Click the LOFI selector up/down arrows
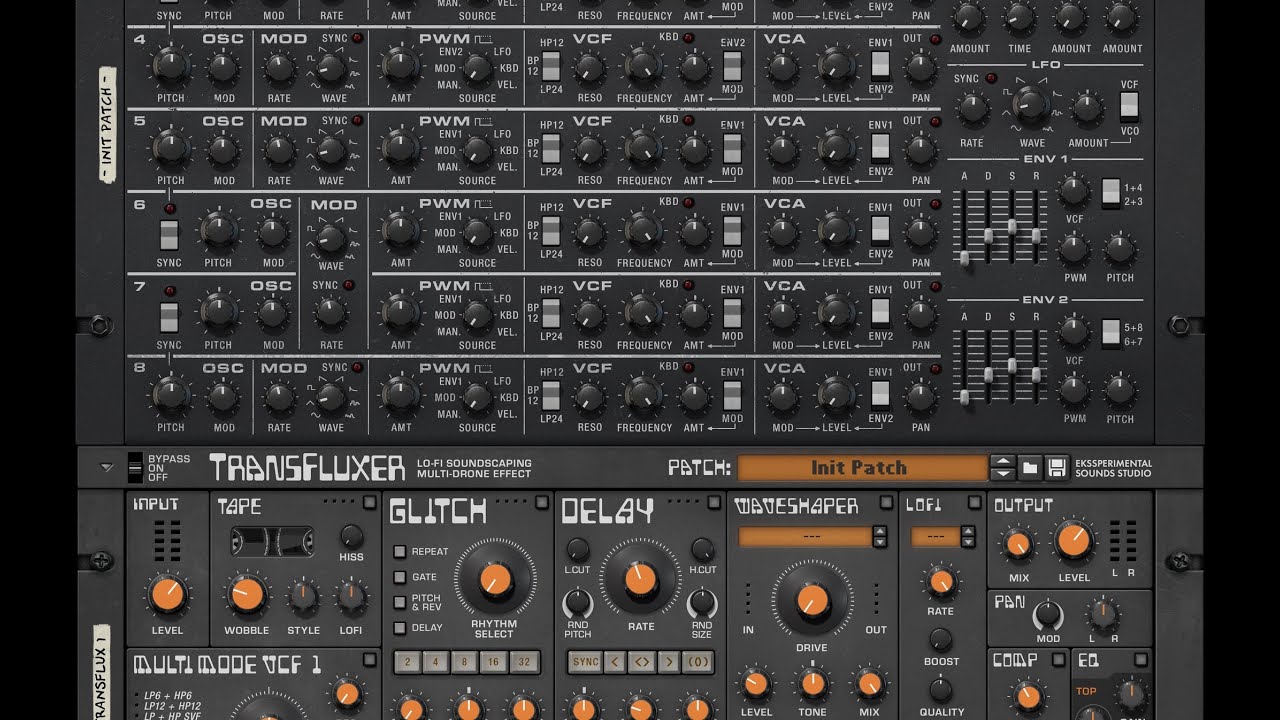Screen dimensions: 1280x720 click(967, 537)
